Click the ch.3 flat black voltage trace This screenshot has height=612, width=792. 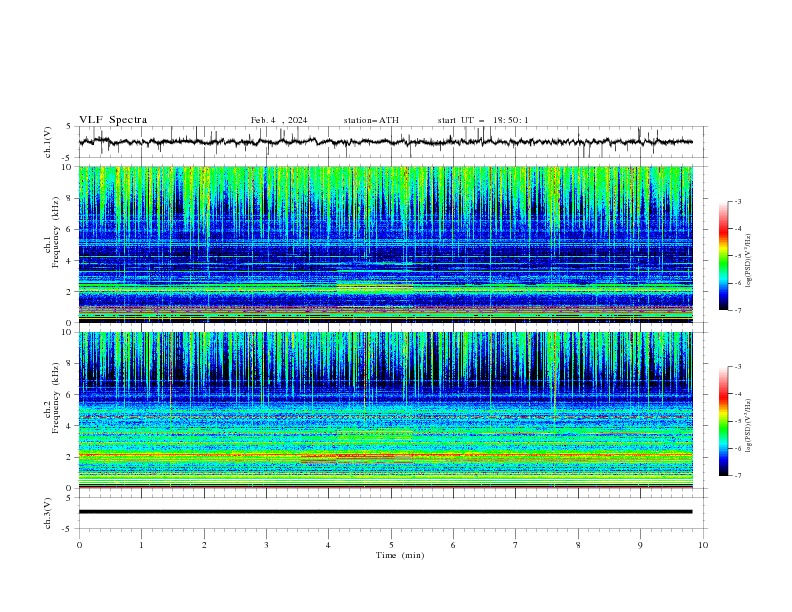click(385, 512)
